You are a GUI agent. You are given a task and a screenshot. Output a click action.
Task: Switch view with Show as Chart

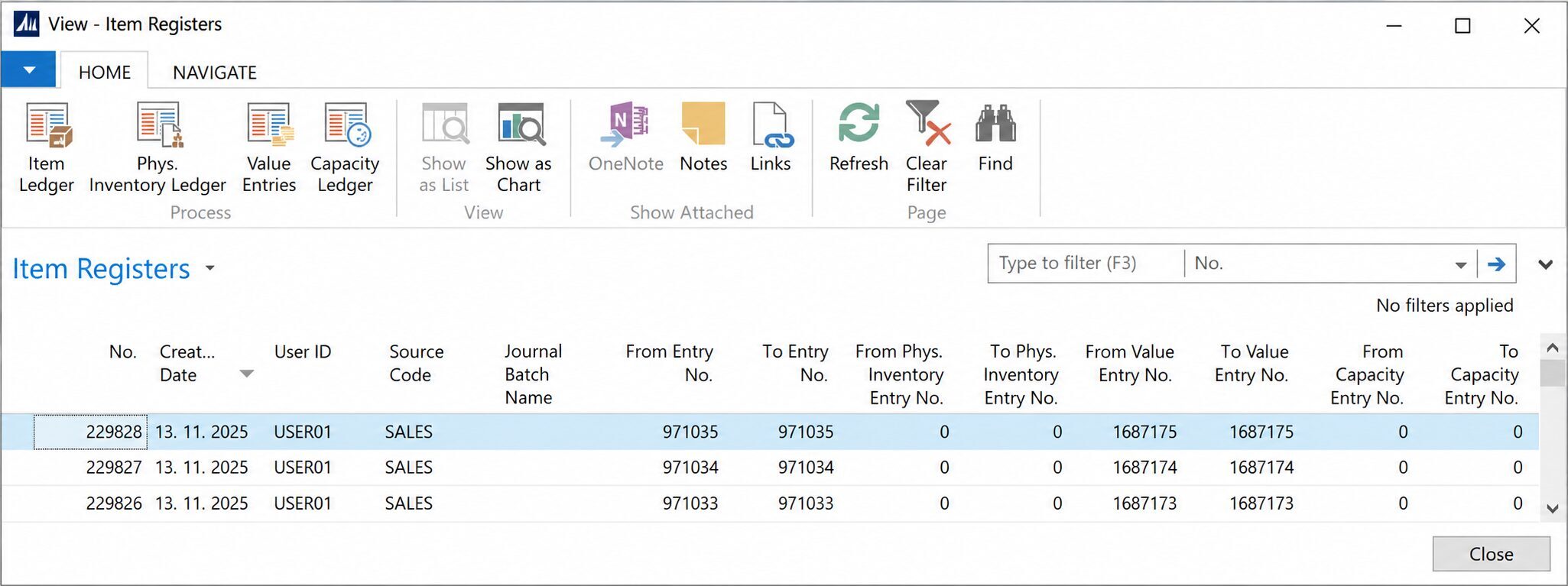coord(519,149)
